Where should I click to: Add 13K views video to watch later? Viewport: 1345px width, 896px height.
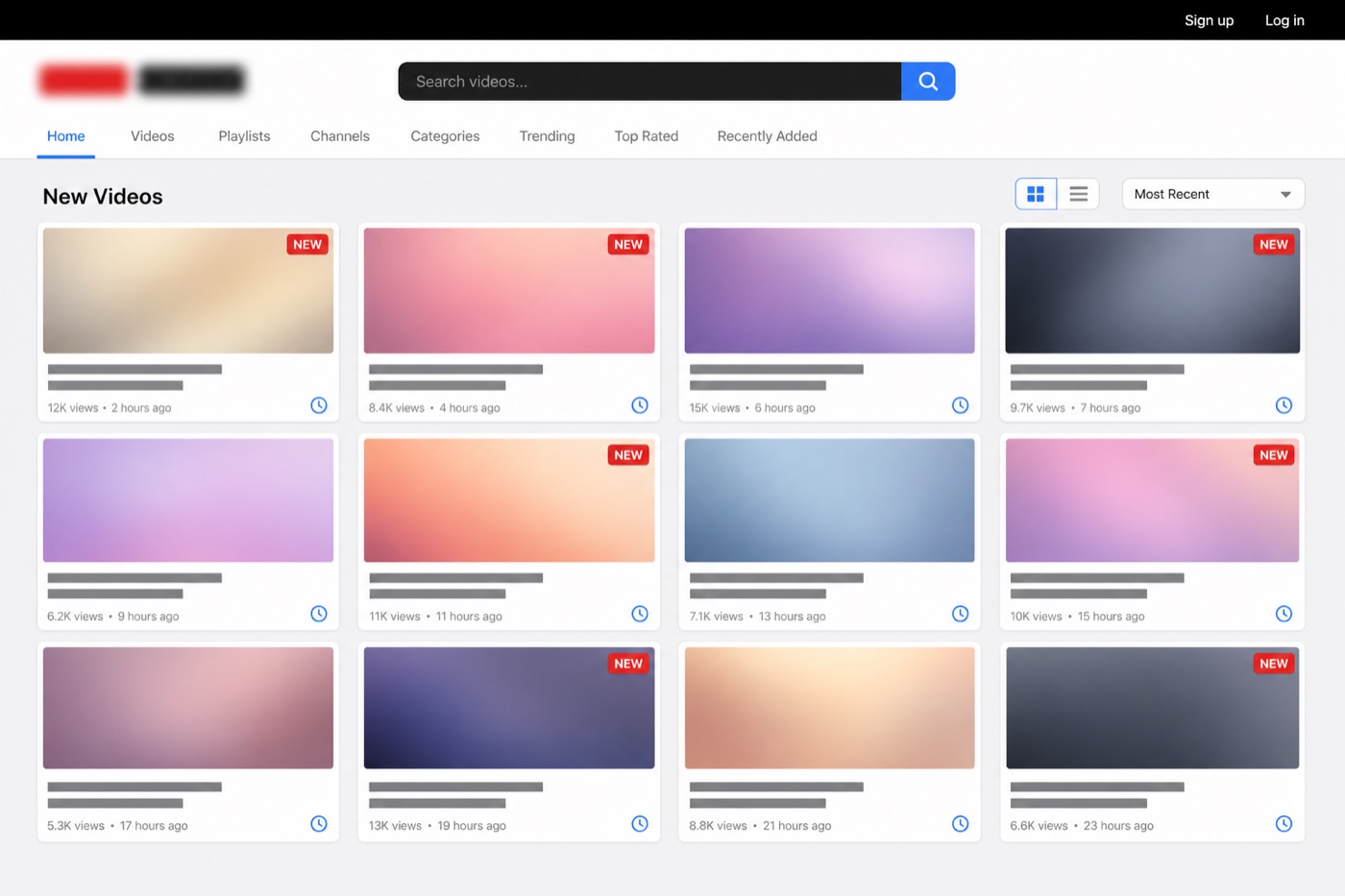pyautogui.click(x=640, y=824)
